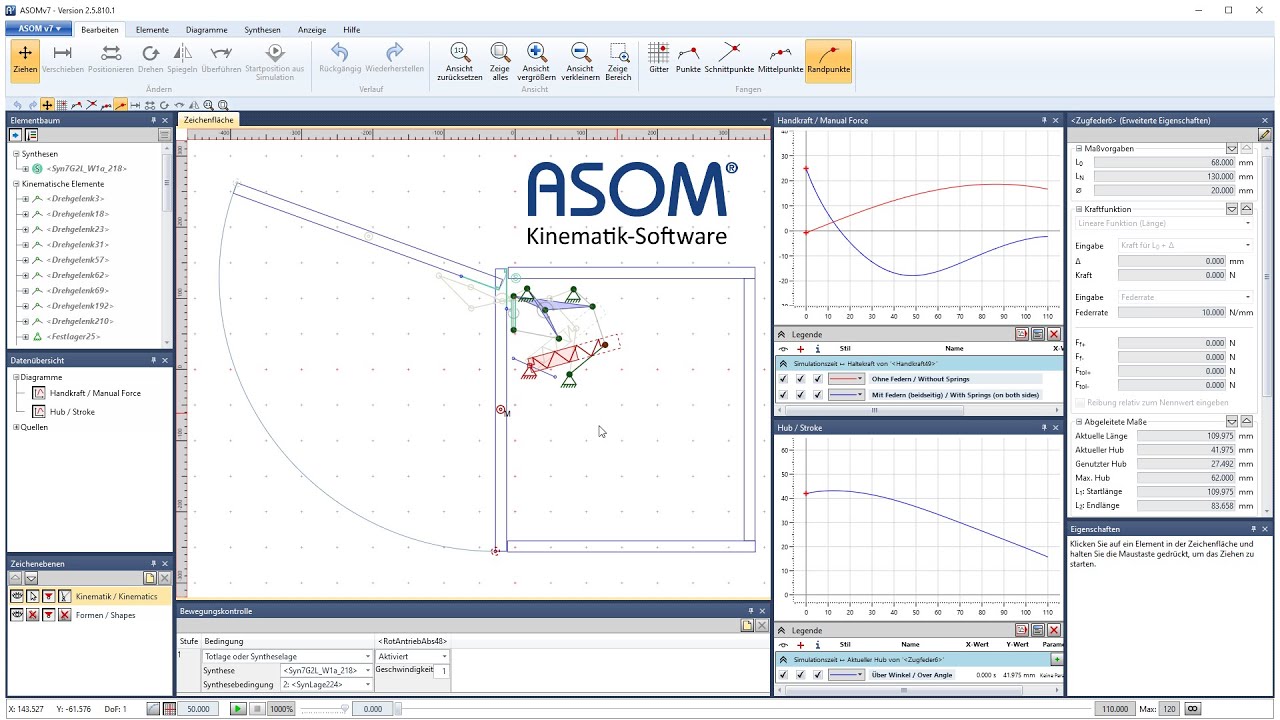Image resolution: width=1280 pixels, height=720 pixels.
Task: Click the new layer icon in Zeichenebenen
Action: (x=150, y=578)
